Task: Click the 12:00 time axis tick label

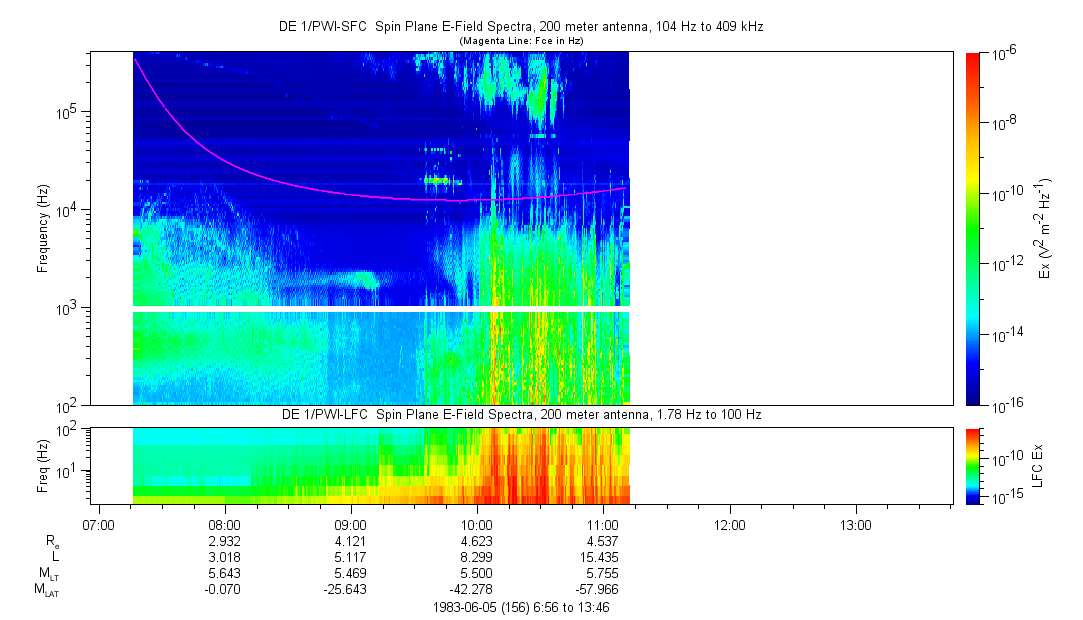Action: tap(730, 524)
